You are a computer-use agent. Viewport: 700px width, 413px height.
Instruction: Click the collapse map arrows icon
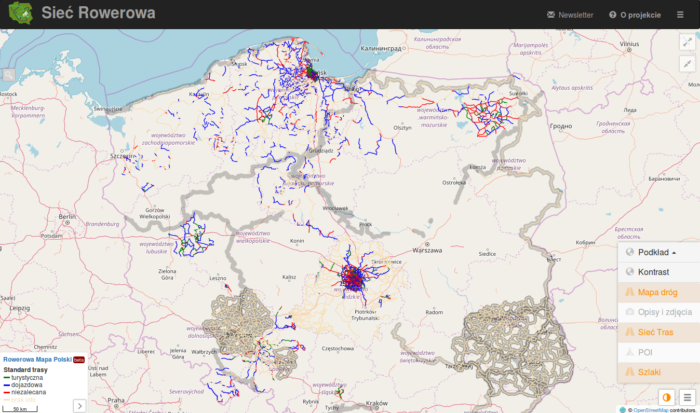(686, 63)
